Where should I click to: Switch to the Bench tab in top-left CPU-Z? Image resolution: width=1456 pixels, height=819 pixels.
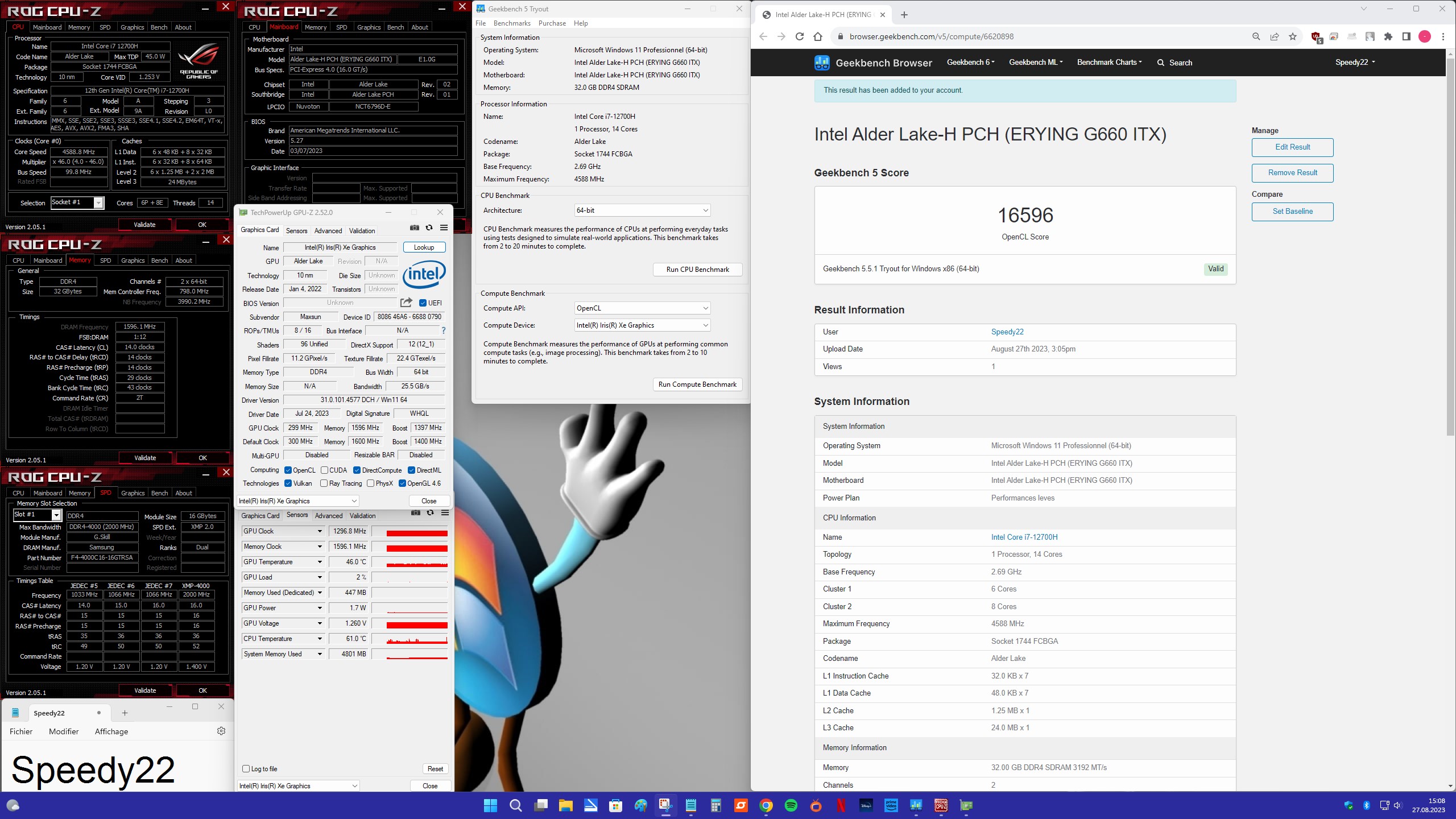159,27
